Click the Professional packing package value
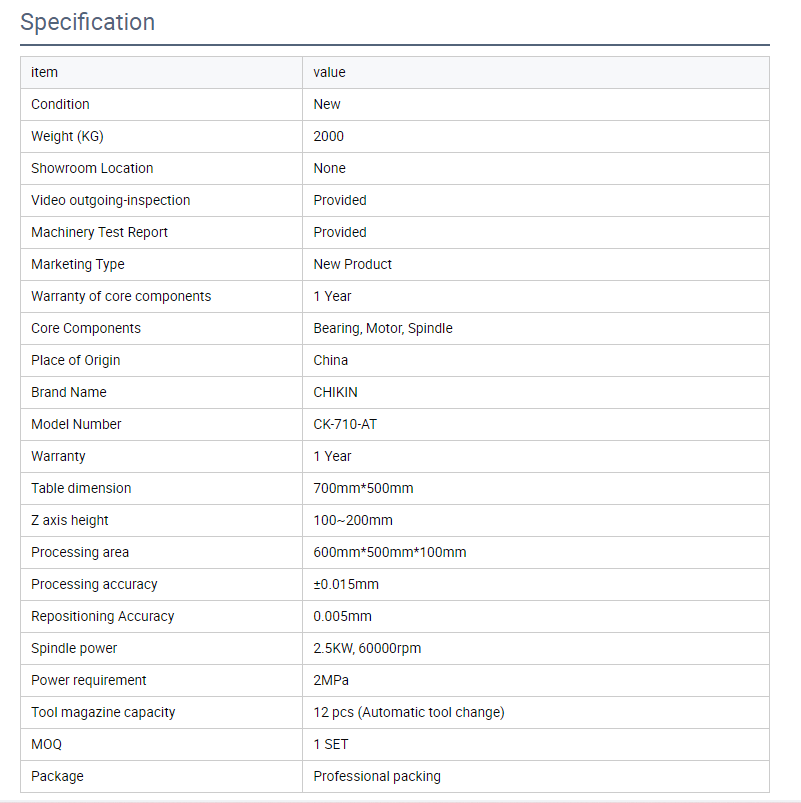This screenshot has height=803, width=801. pos(377,776)
